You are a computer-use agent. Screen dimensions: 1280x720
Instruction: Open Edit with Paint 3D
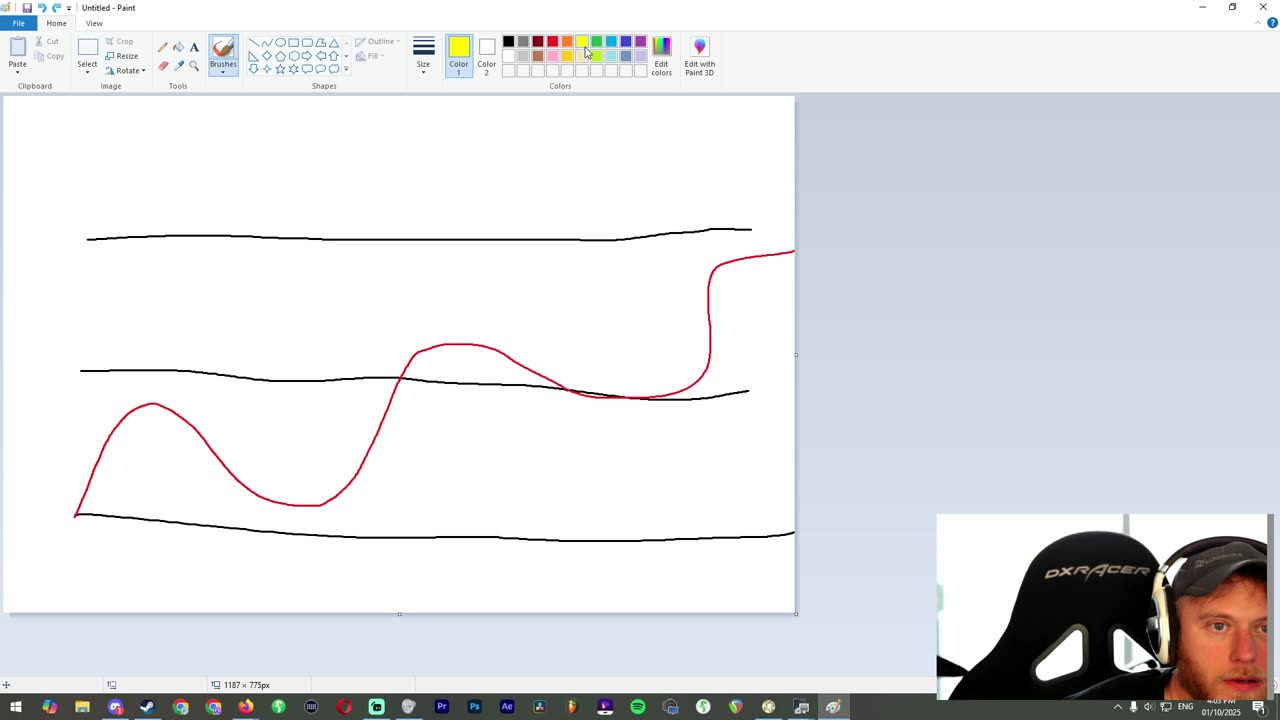(x=699, y=57)
